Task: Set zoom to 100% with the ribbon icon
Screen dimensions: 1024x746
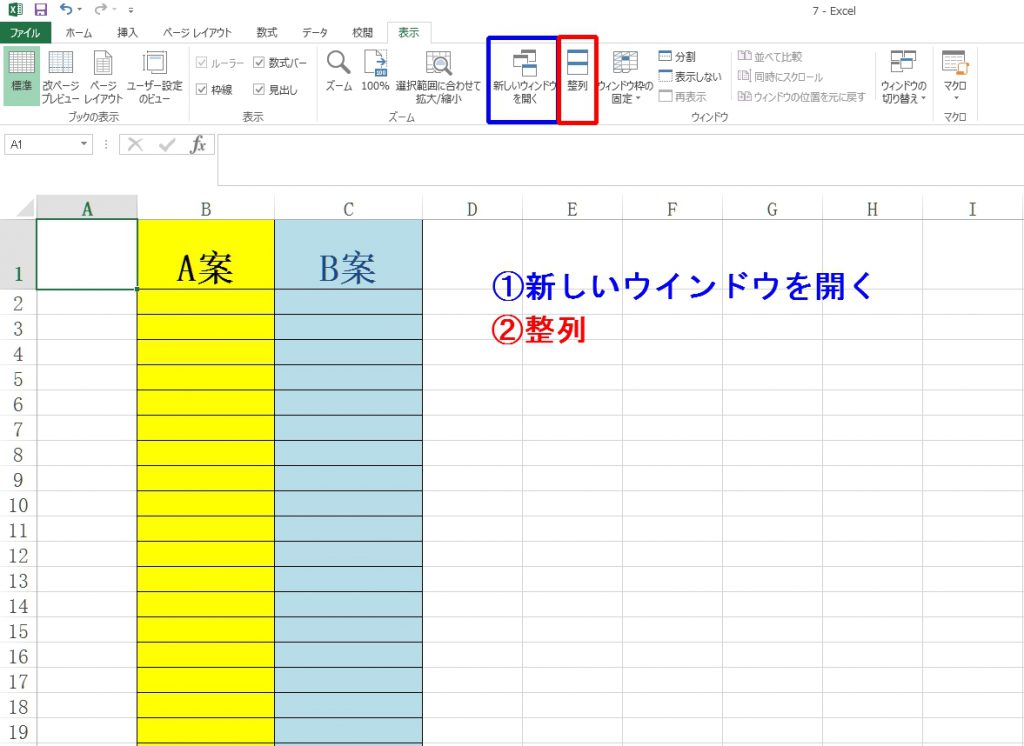Action: pos(375,73)
